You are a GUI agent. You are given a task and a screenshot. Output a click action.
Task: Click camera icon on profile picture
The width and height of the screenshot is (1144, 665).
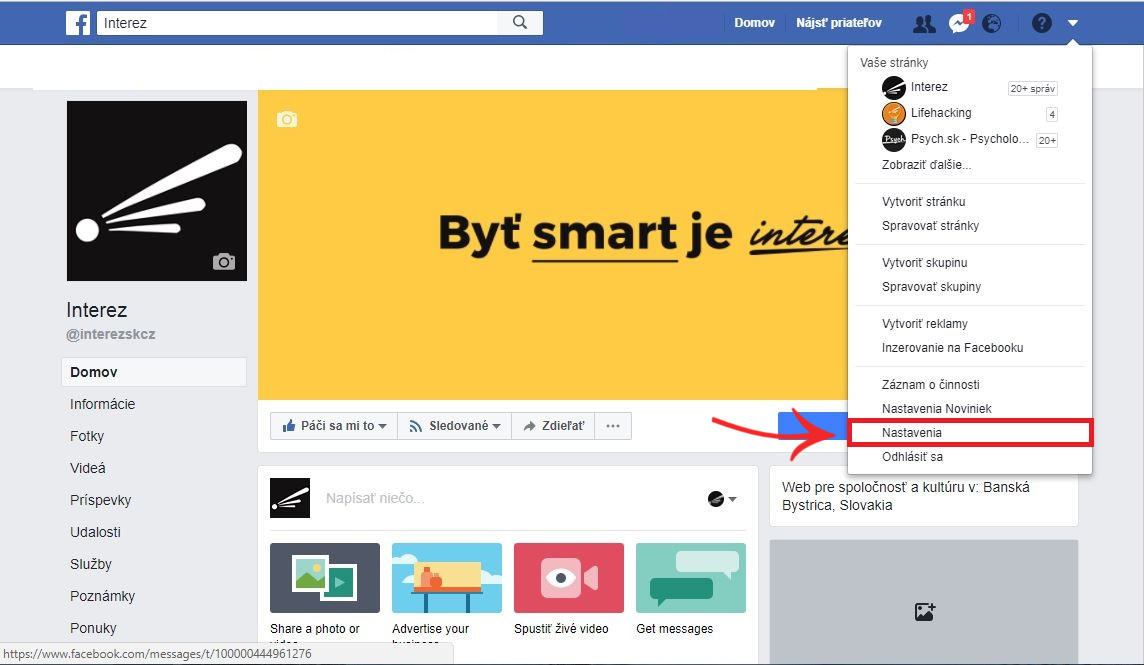tap(224, 261)
